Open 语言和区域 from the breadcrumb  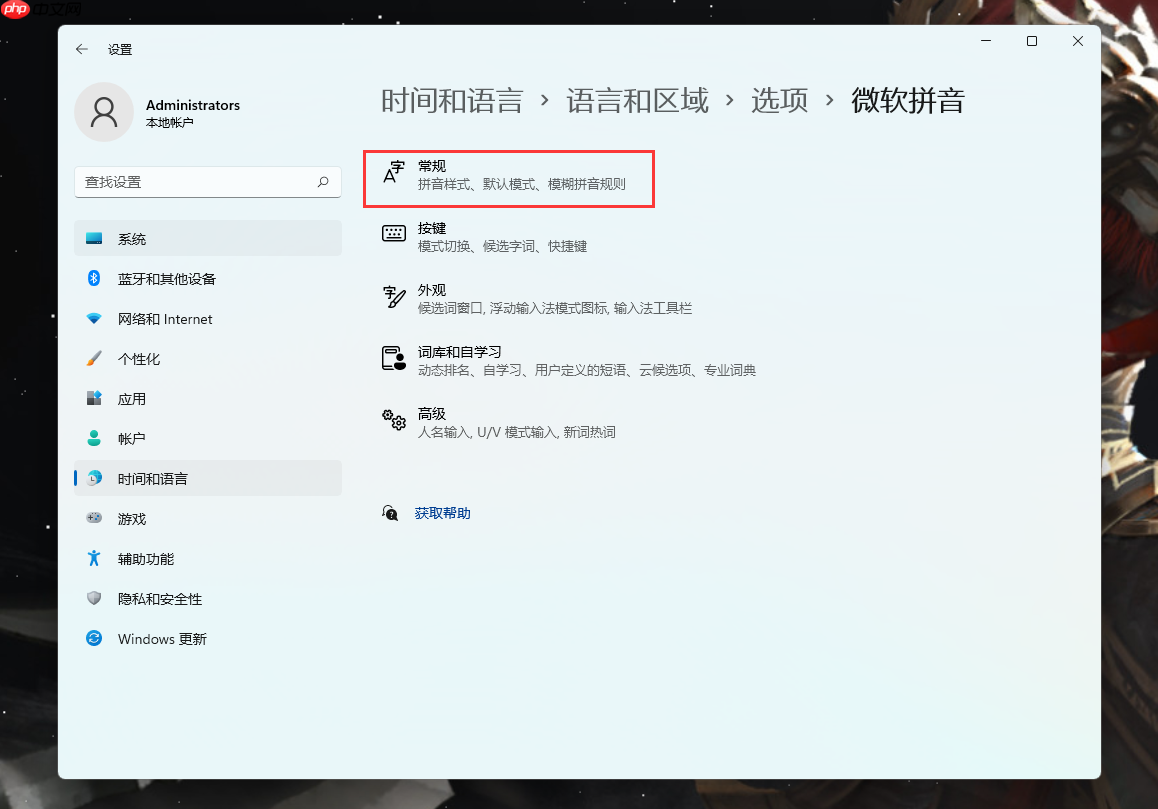click(638, 100)
